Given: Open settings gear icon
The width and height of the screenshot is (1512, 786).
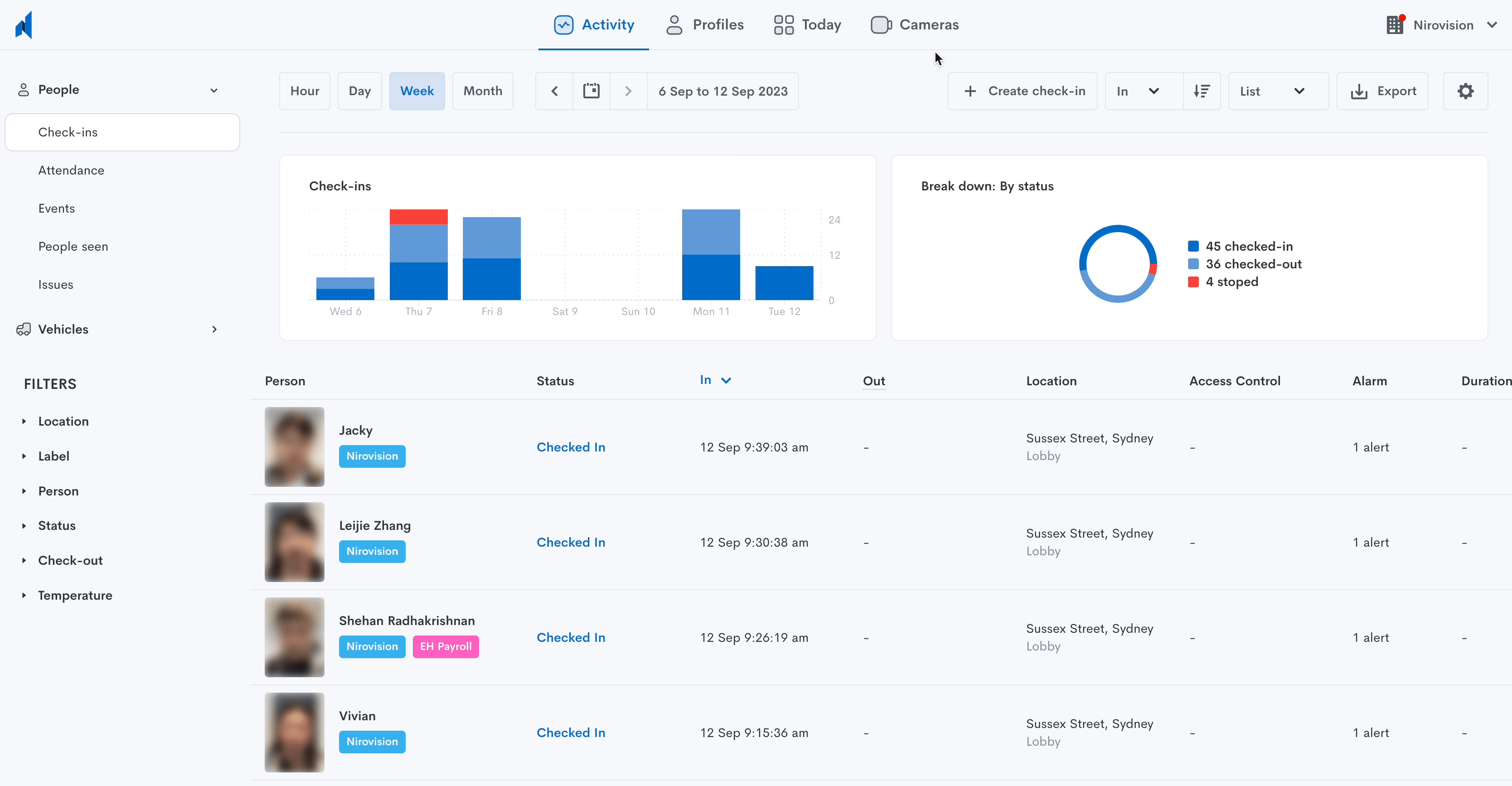Looking at the screenshot, I should 1465,91.
